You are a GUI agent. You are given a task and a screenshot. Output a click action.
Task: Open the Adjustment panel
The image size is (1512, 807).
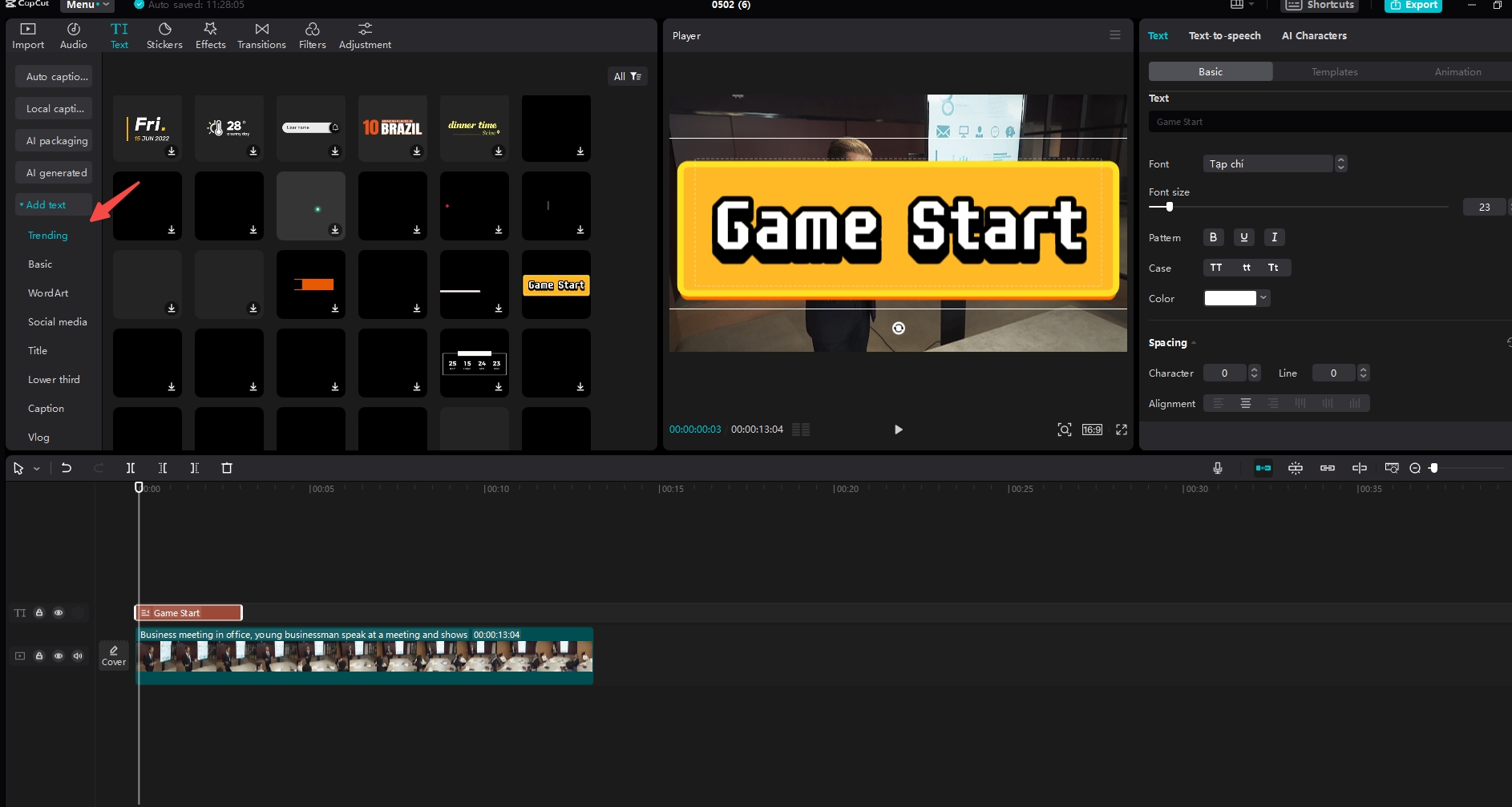tap(364, 34)
